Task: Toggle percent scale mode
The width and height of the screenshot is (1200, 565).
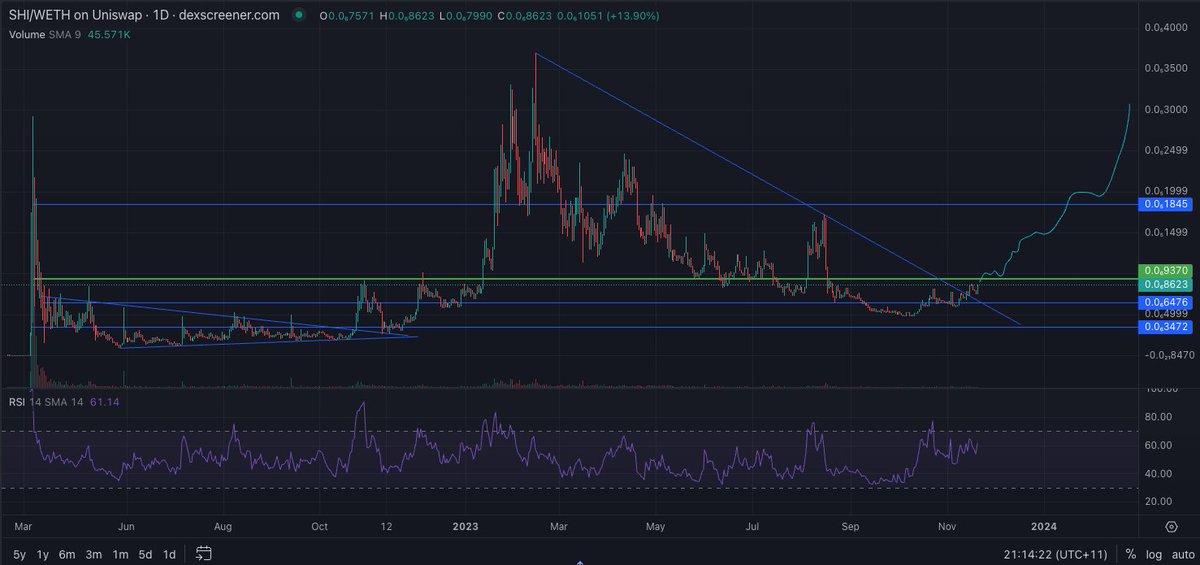Action: [1130, 553]
